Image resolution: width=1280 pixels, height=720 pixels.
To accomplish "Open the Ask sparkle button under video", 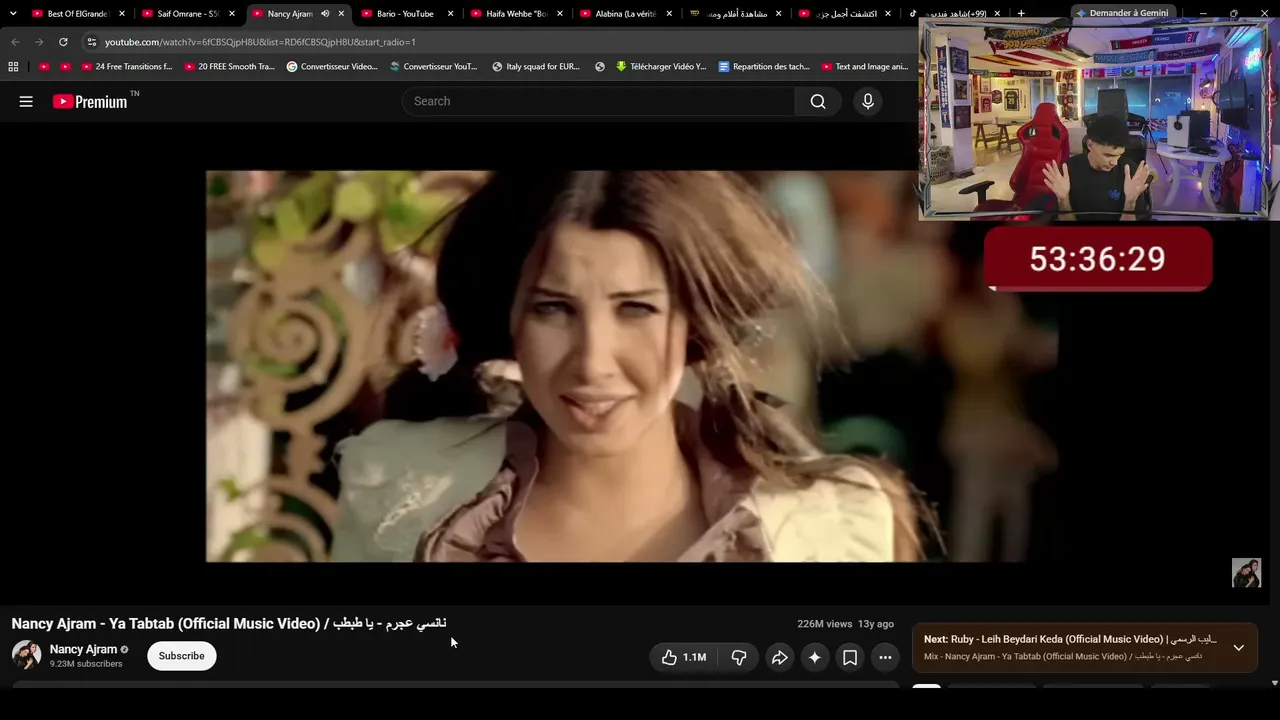I will (815, 657).
